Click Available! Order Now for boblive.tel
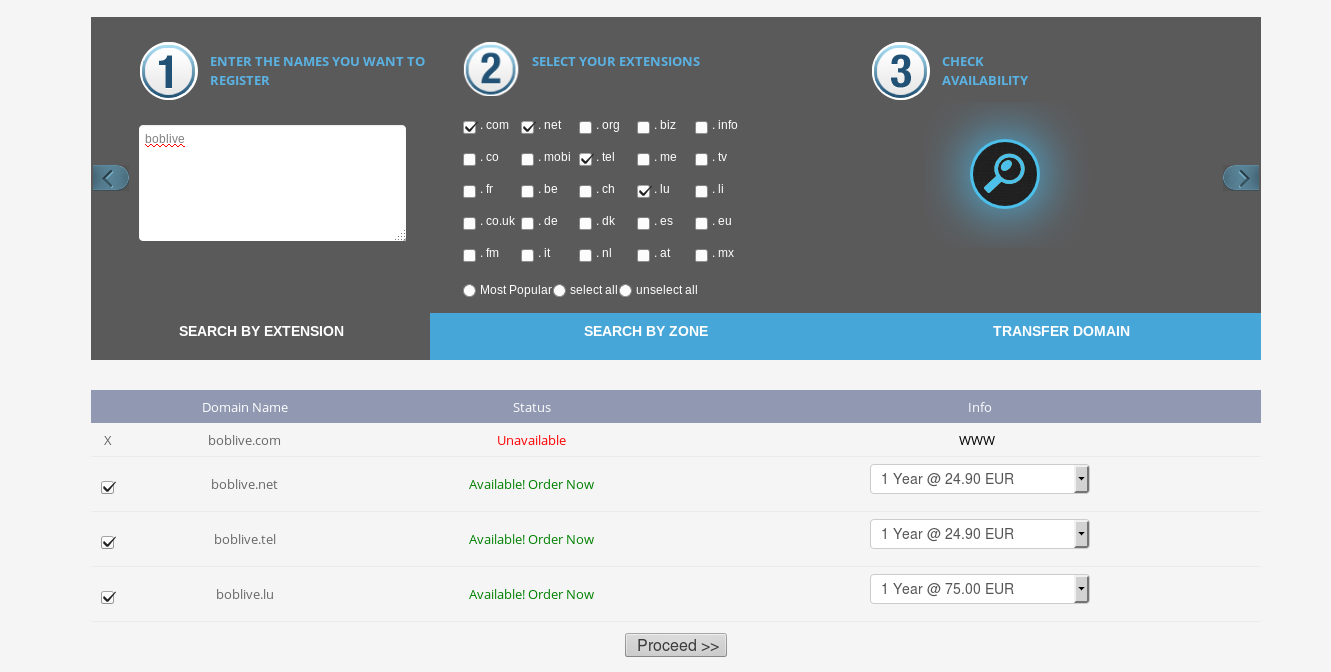The height and width of the screenshot is (672, 1331). (x=532, y=539)
